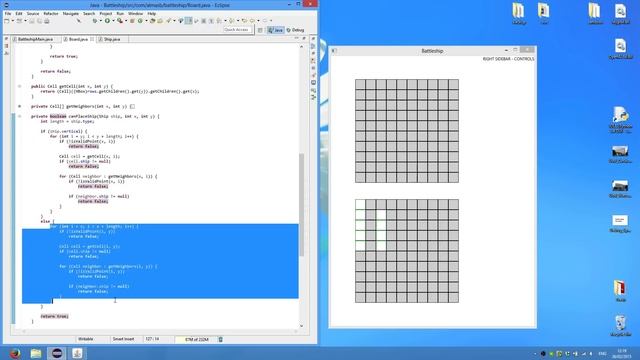Open the Window menu
Image resolution: width=640 pixels, height=360 pixels.
[x=136, y=13]
